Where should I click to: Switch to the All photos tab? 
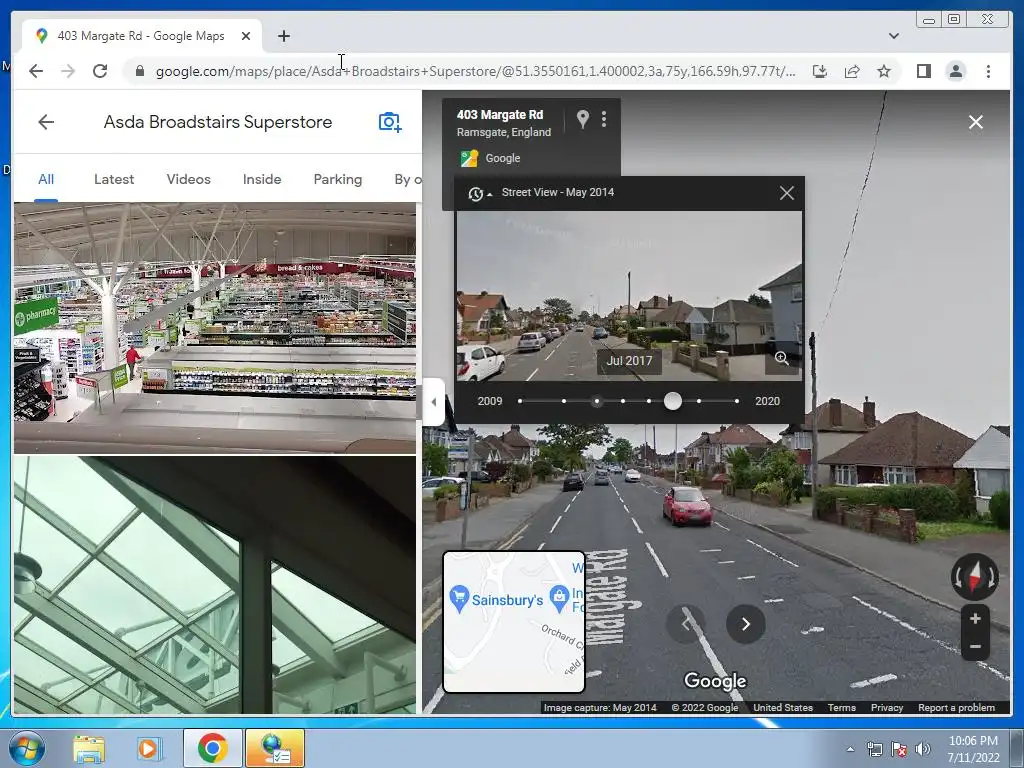[46, 180]
